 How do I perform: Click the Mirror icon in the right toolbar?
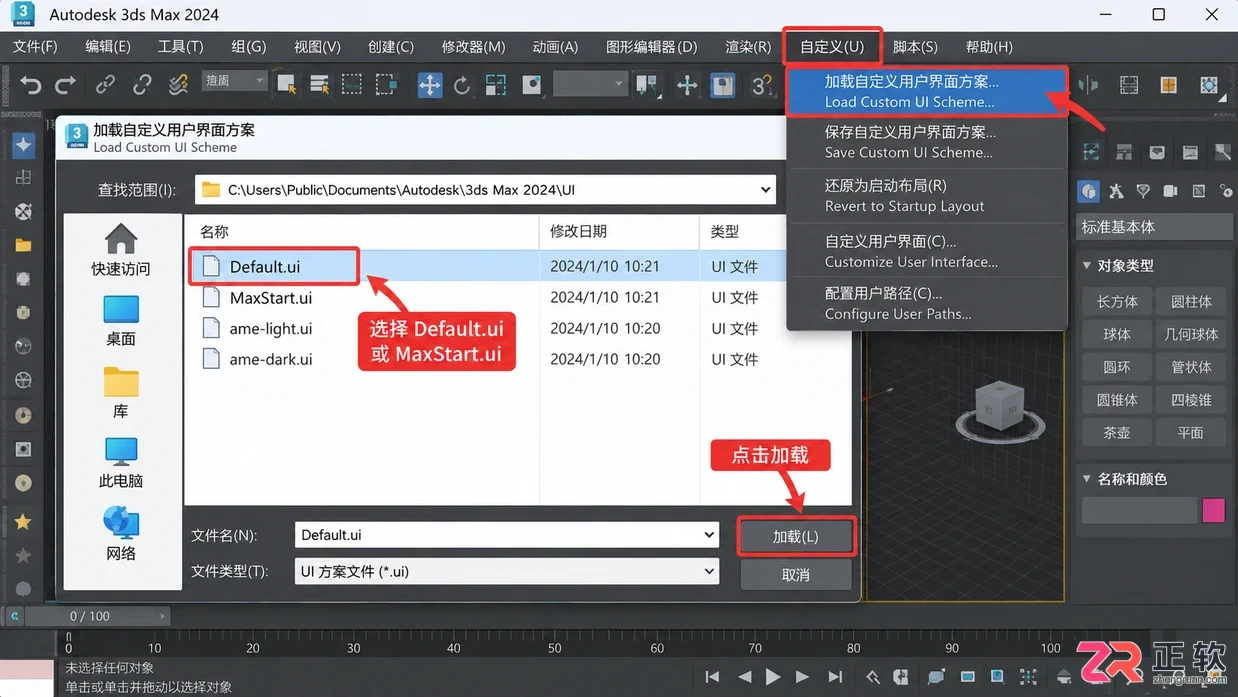(x=1089, y=85)
